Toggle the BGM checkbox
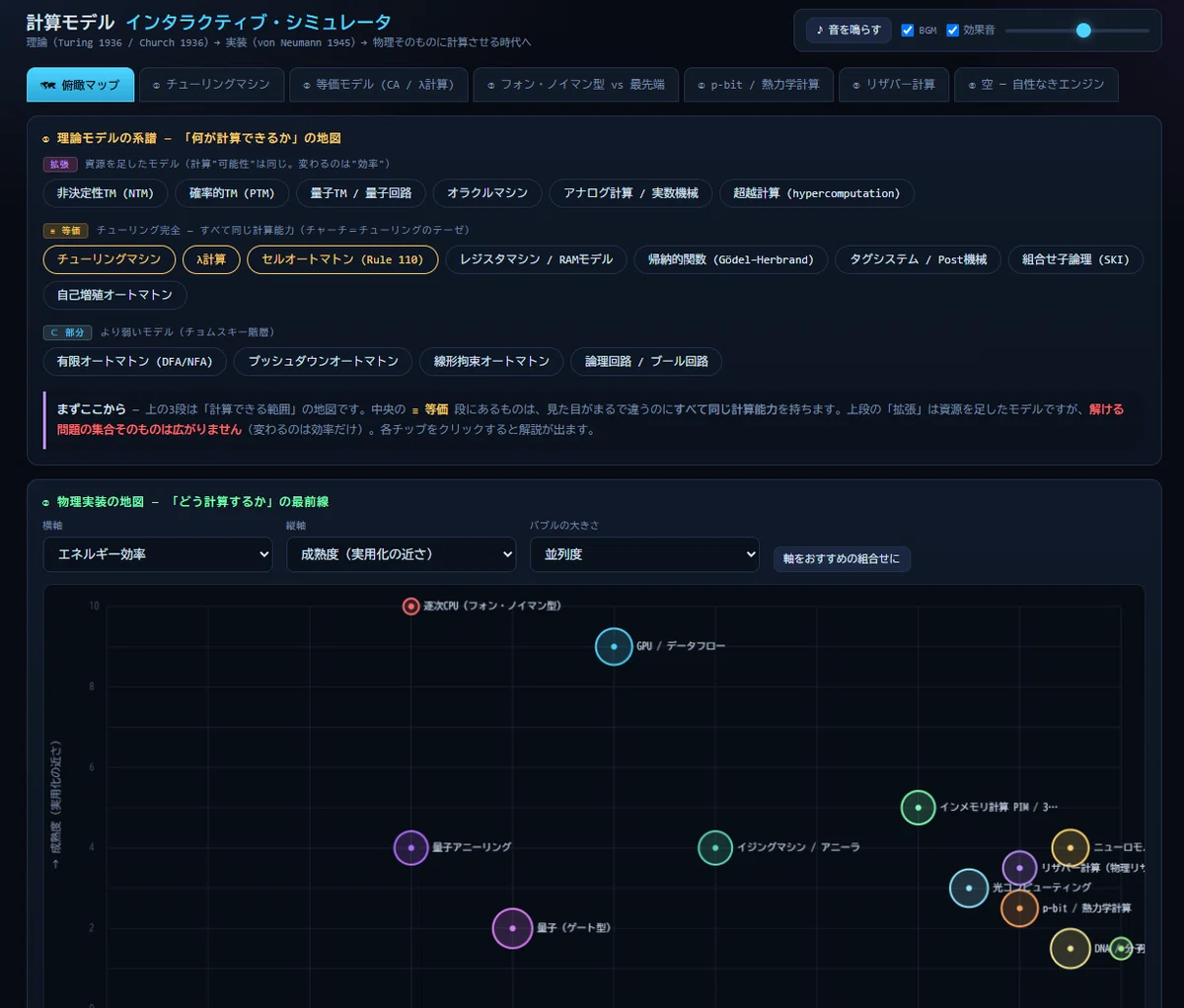The width and height of the screenshot is (1184, 1008). [x=908, y=31]
